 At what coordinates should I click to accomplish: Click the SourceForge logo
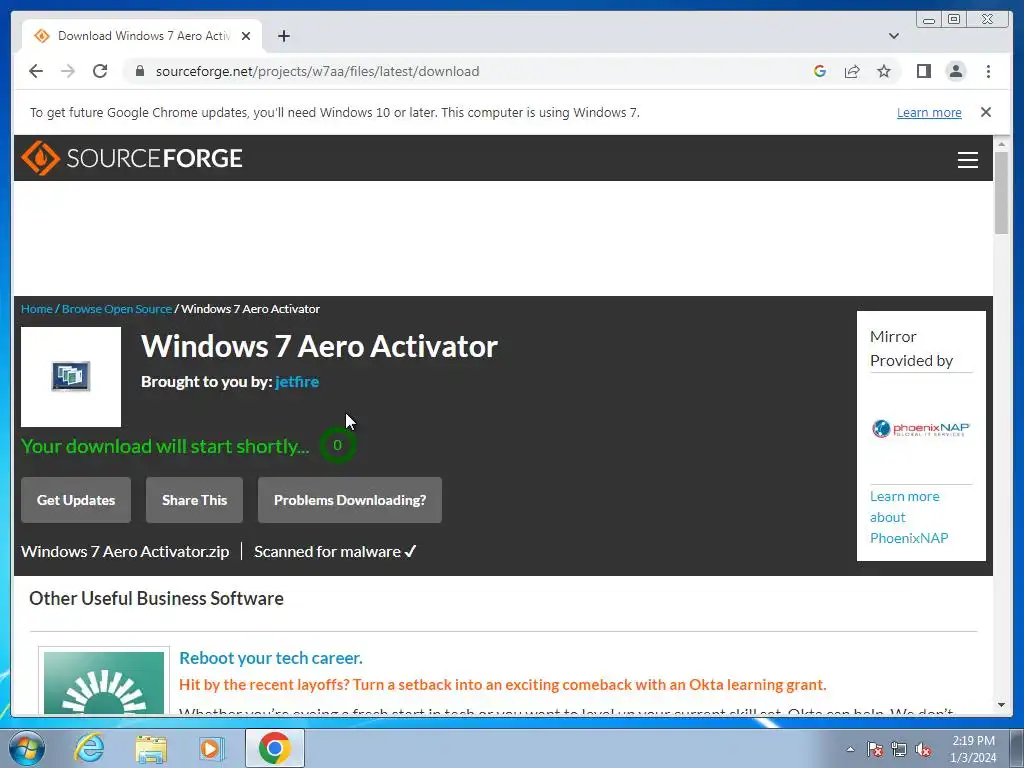point(132,158)
